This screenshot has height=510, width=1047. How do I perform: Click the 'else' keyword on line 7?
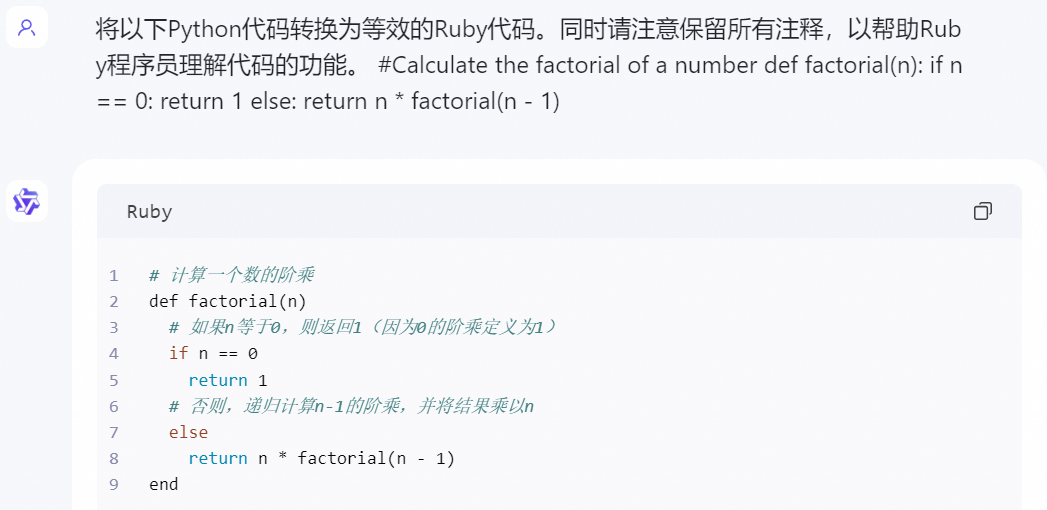[188, 432]
